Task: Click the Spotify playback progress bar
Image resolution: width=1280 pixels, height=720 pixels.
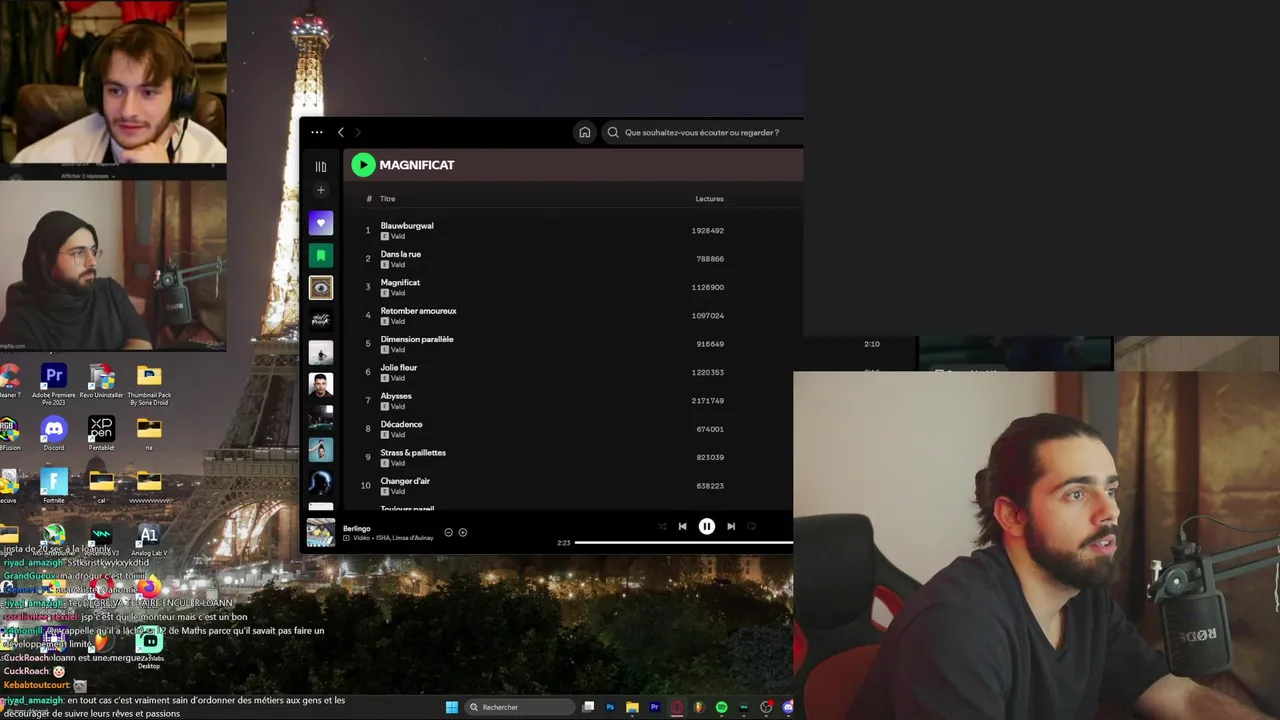Action: [x=684, y=543]
